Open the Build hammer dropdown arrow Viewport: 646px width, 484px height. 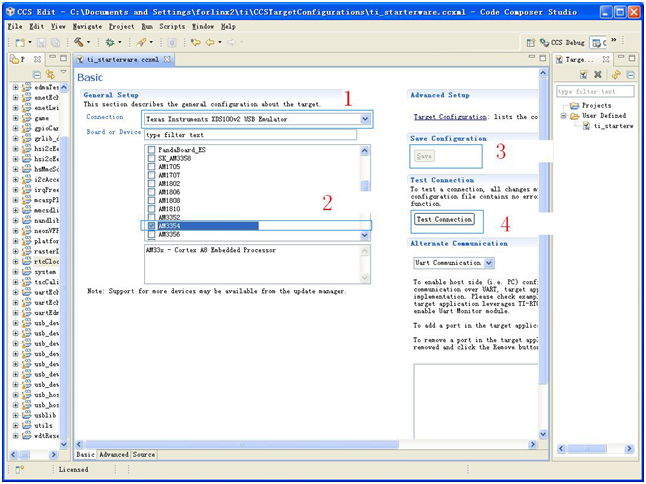[x=88, y=42]
